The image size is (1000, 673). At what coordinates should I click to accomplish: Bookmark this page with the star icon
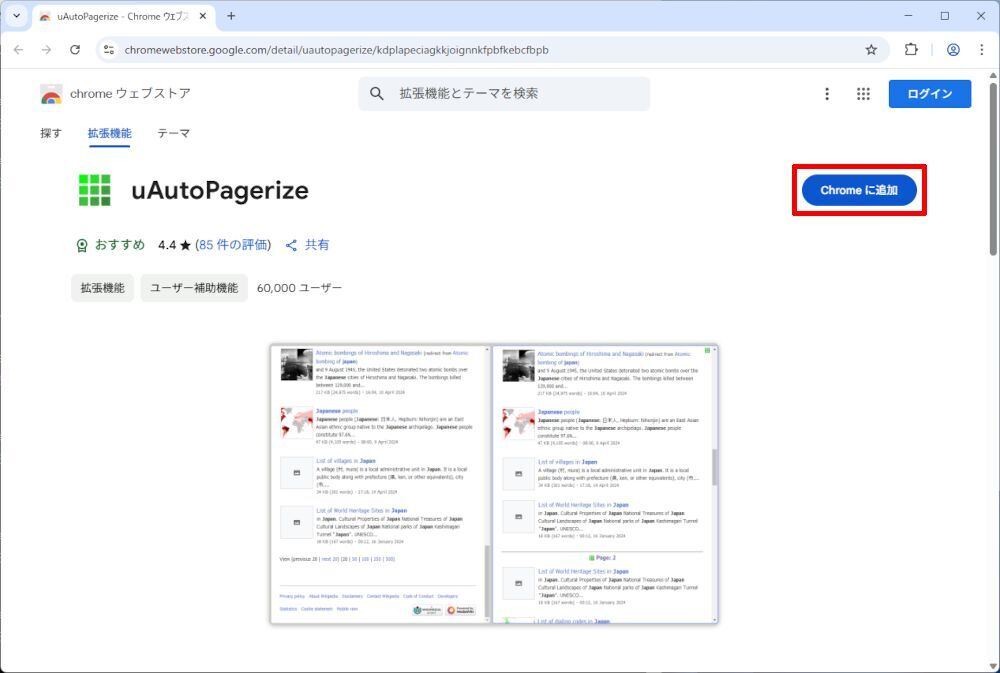pyautogui.click(x=871, y=50)
